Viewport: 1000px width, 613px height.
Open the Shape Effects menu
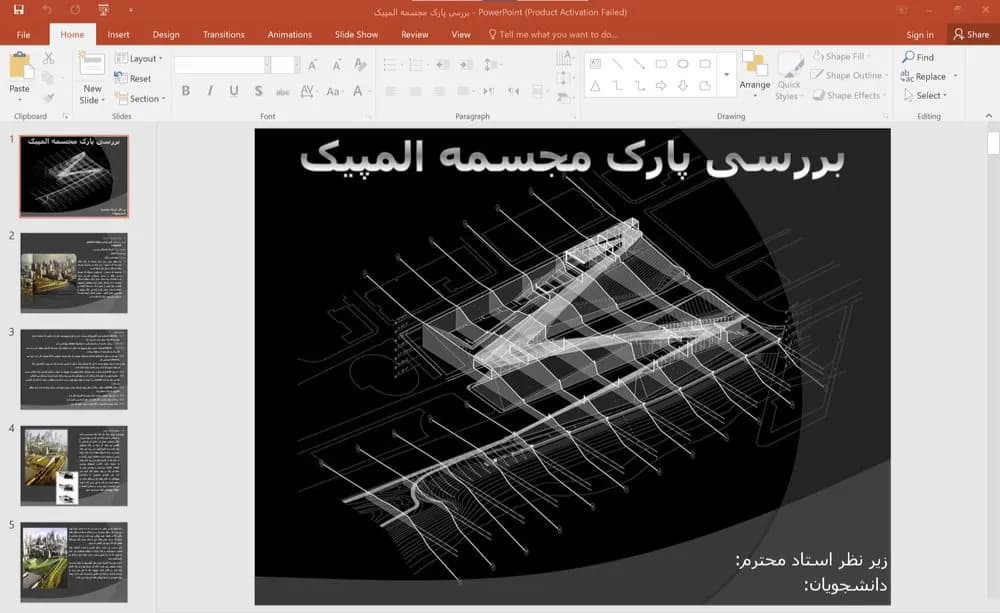coord(849,95)
